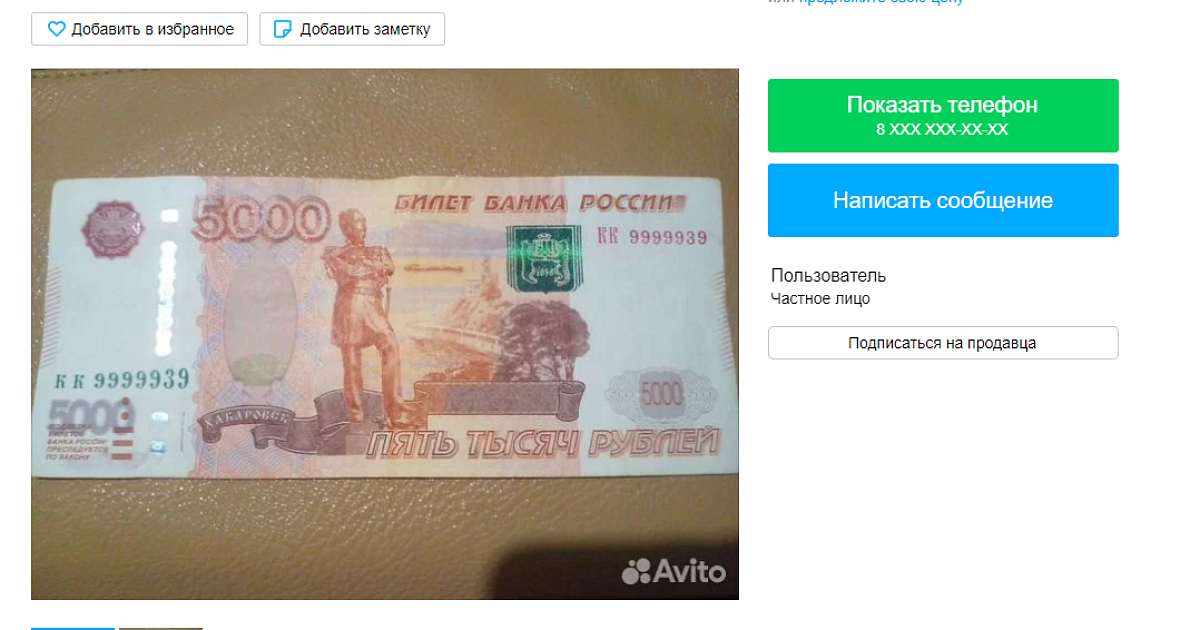Screen dimensions: 1200x630
Task: Reveal seller number via Показать телефон
Action: pos(943,115)
